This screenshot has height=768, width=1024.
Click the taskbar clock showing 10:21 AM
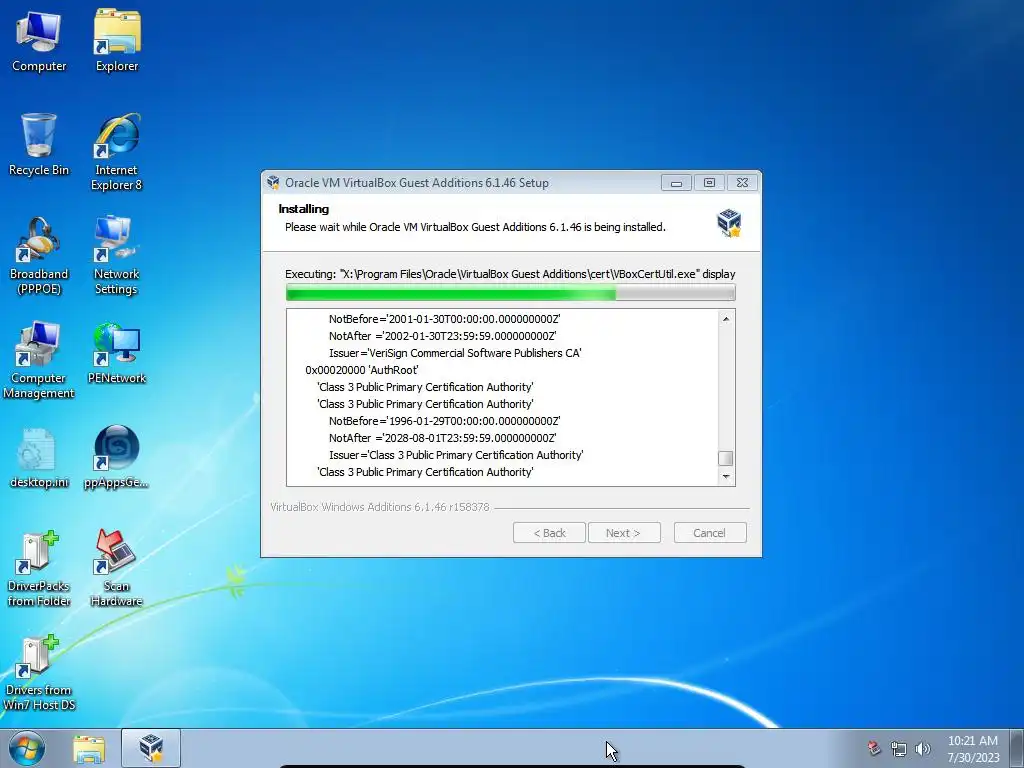coord(973,748)
